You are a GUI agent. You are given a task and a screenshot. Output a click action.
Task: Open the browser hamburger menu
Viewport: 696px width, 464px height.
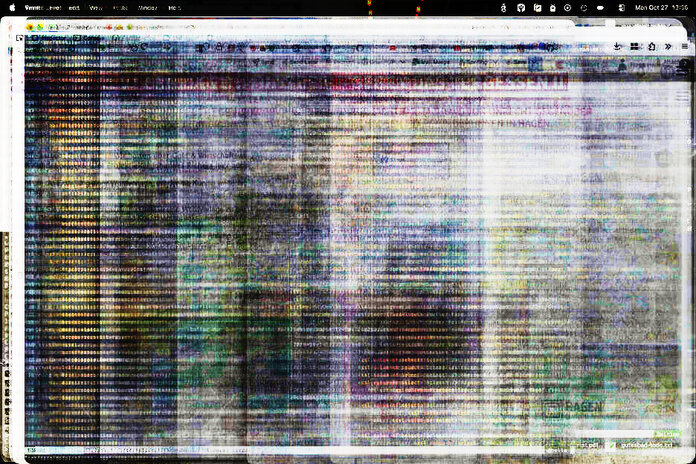pyautogui.click(x=684, y=46)
